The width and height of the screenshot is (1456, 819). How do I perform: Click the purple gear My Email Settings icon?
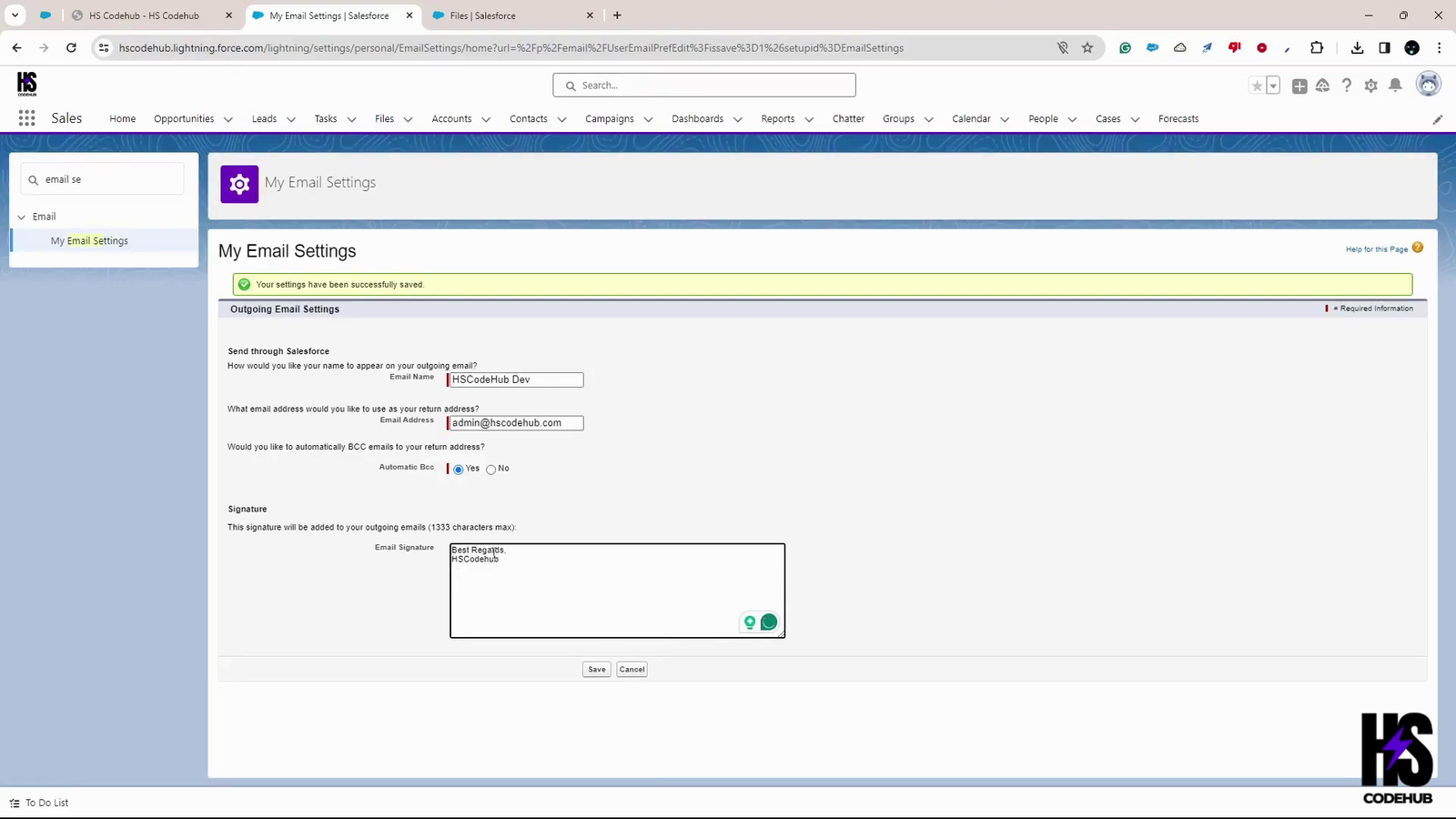point(239,184)
